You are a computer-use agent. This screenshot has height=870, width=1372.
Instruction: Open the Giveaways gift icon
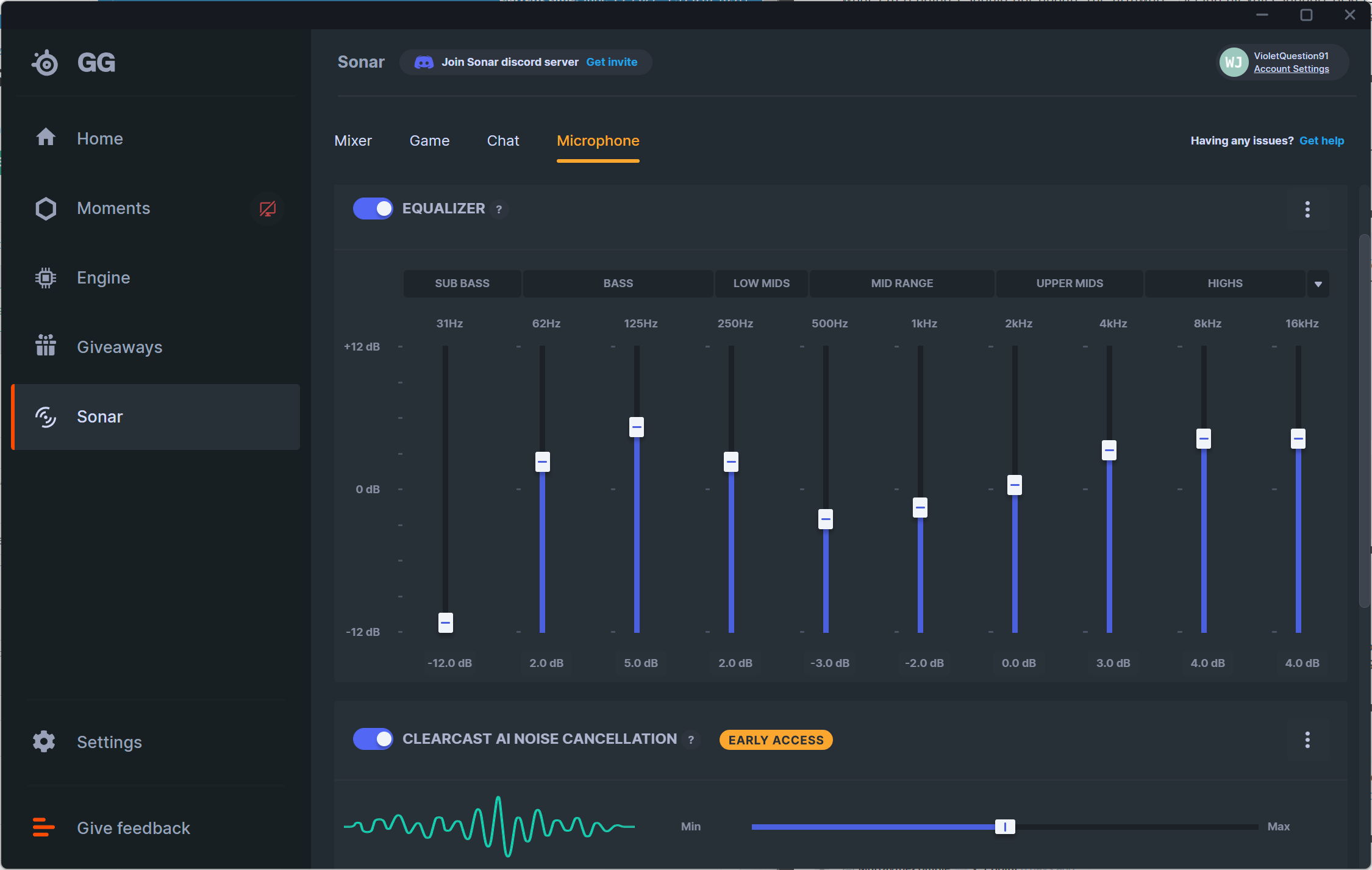coord(46,346)
